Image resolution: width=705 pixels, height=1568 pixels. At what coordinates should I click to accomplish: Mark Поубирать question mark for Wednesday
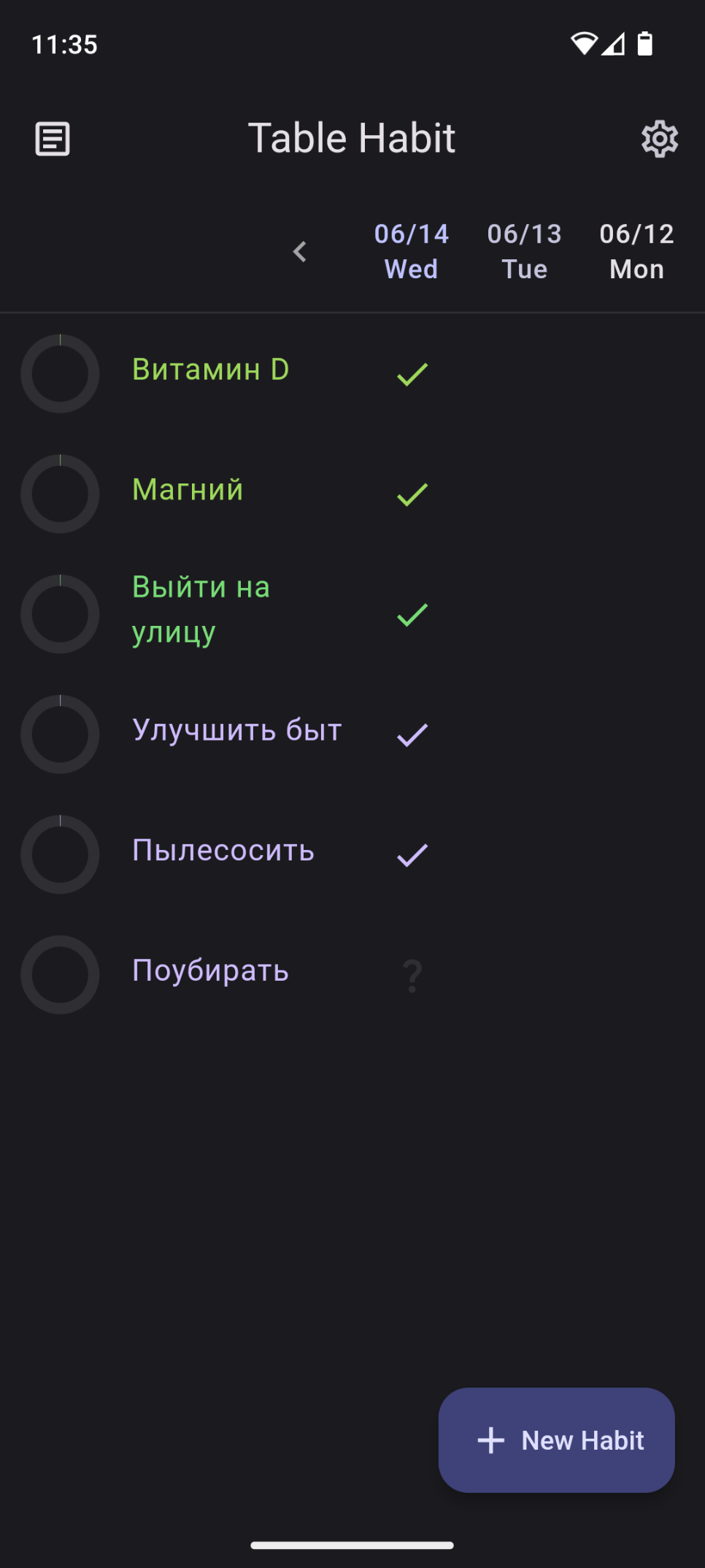coord(412,975)
